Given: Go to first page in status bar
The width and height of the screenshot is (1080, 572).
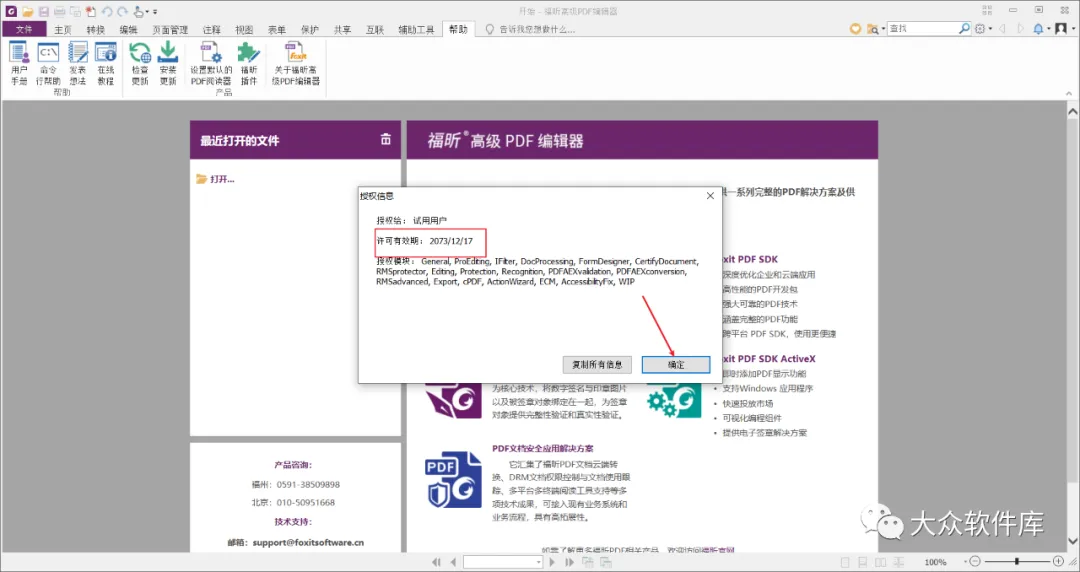Looking at the screenshot, I should click(x=437, y=562).
